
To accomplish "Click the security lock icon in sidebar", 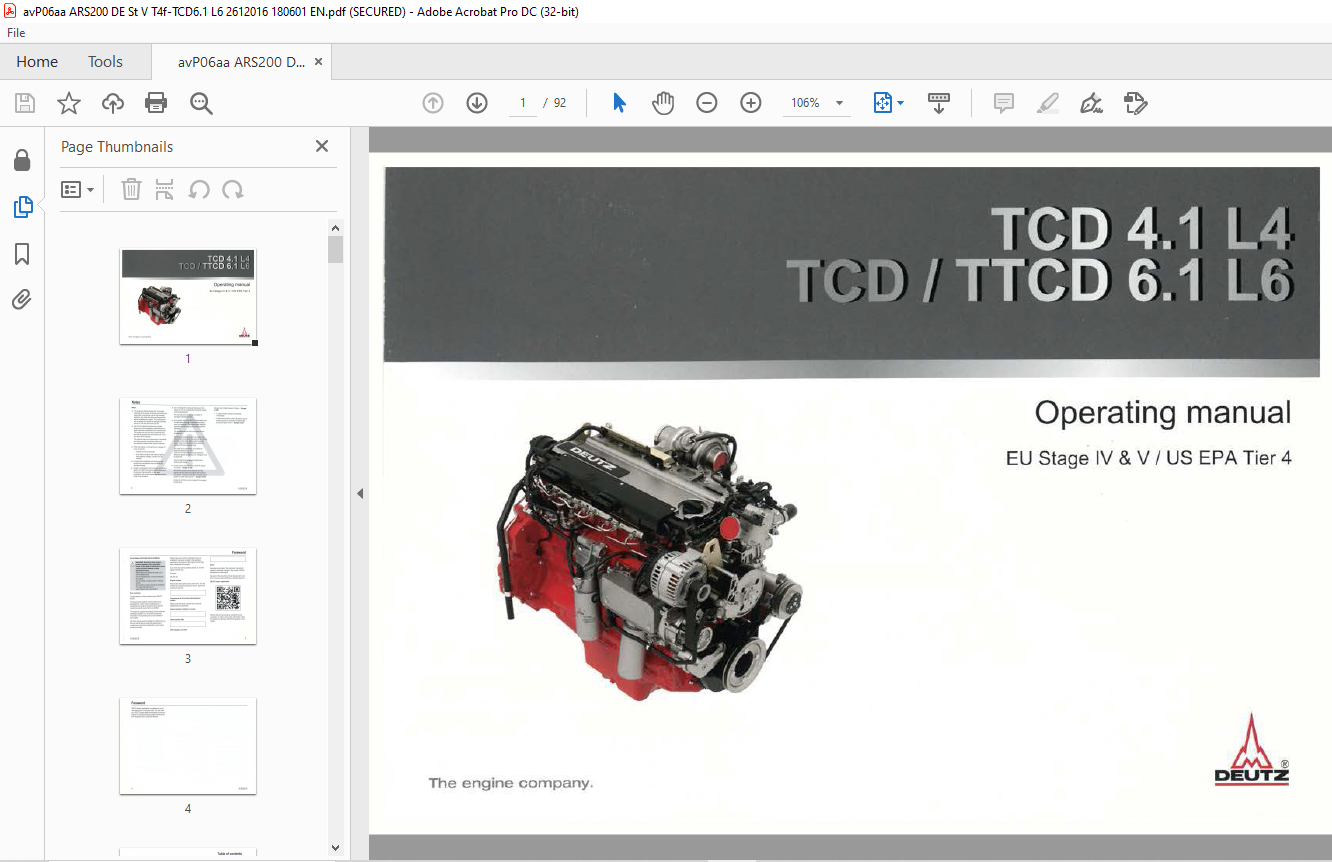I will click(x=22, y=161).
